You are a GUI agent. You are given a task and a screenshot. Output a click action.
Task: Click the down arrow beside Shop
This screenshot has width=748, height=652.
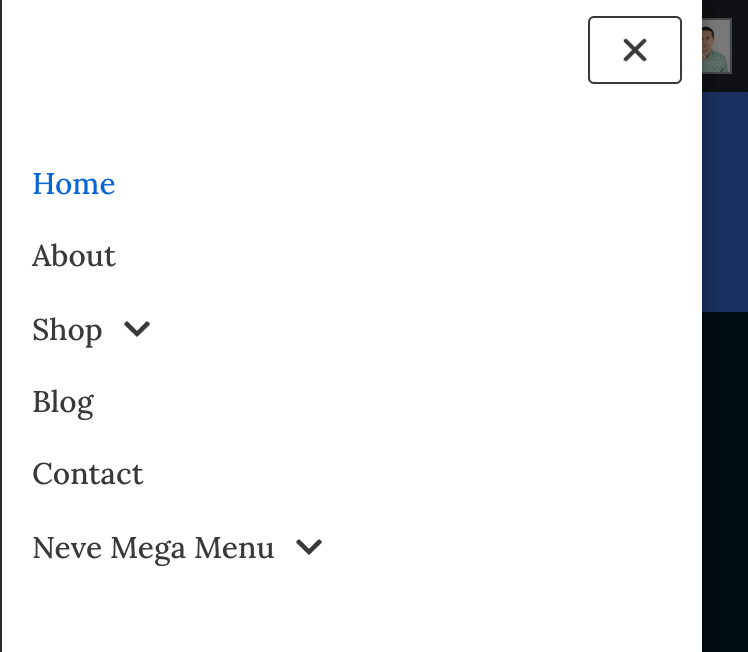tap(137, 329)
